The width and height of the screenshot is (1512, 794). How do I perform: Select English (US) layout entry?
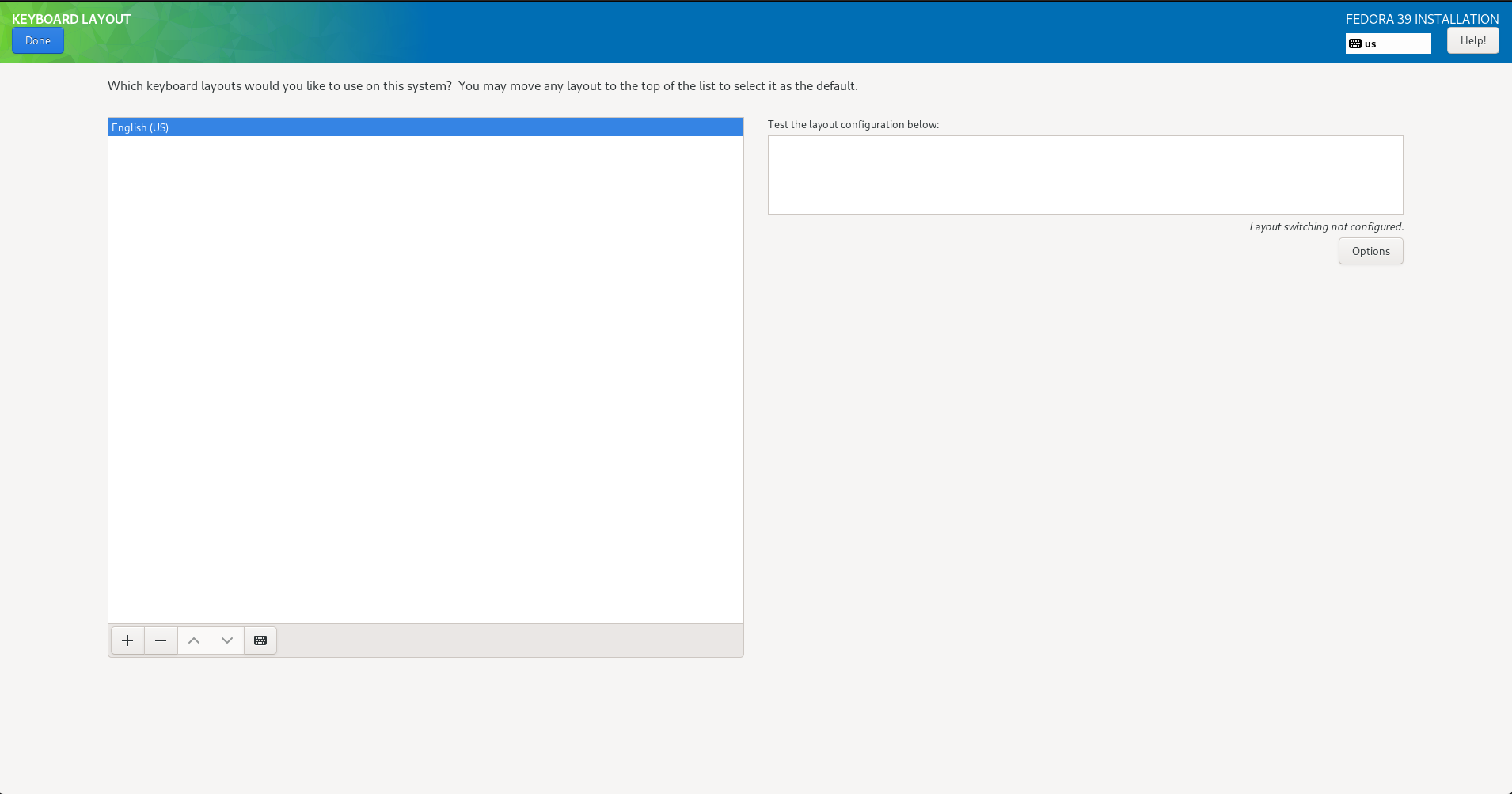pos(140,127)
